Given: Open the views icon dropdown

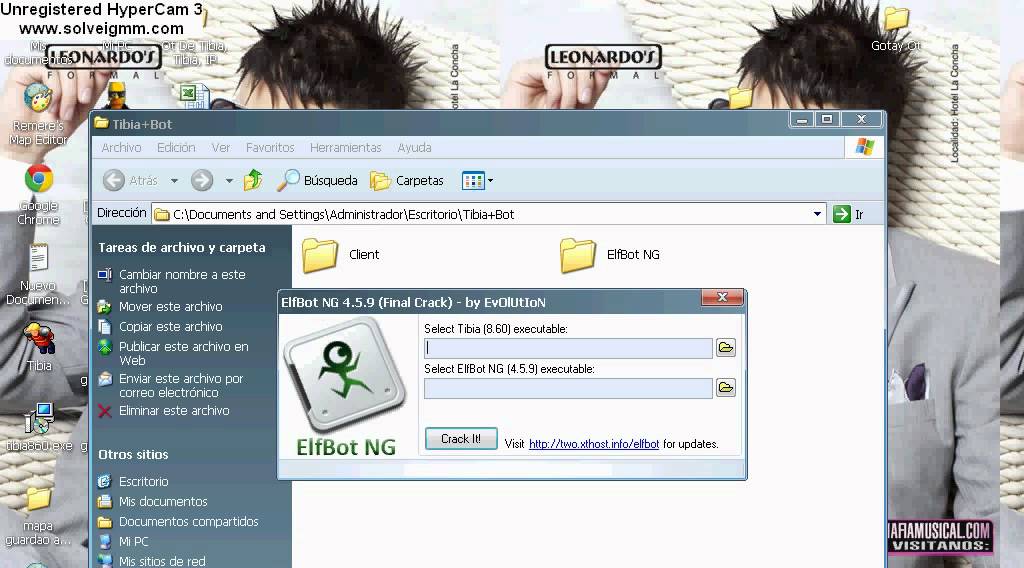Looking at the screenshot, I should point(477,180).
